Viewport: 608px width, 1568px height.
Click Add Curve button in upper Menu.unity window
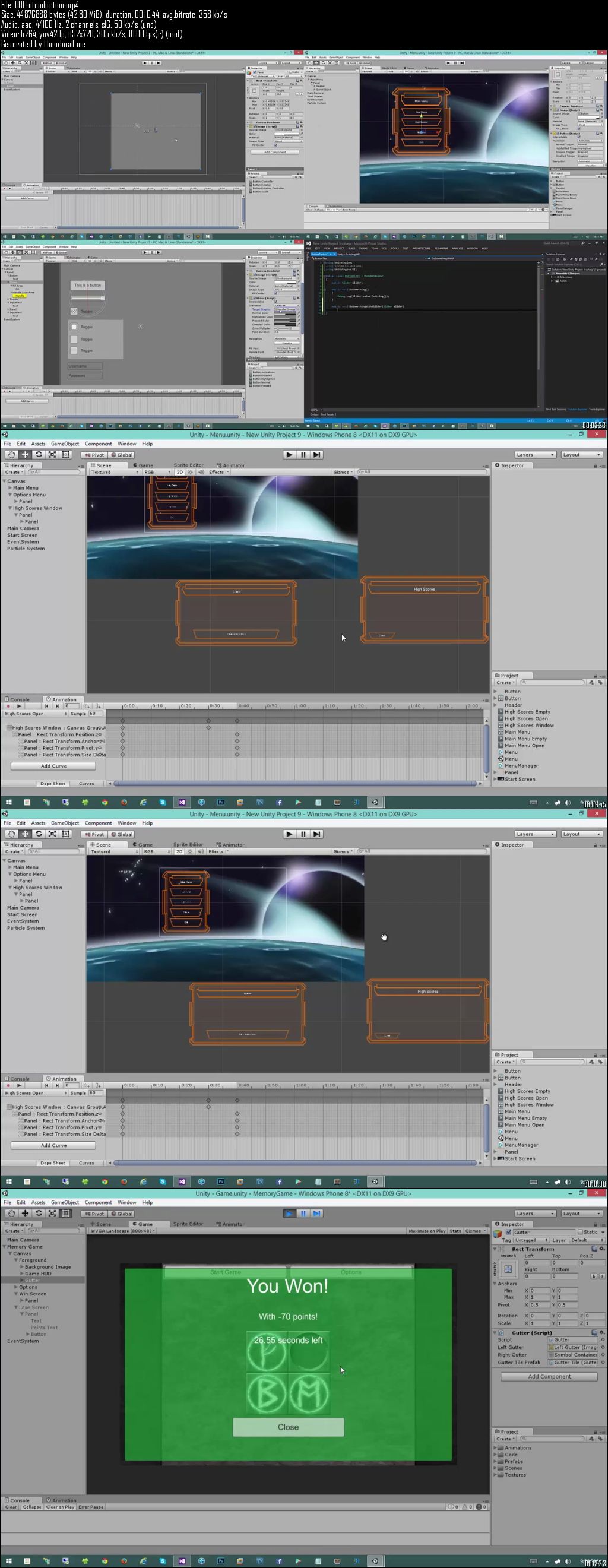53,766
